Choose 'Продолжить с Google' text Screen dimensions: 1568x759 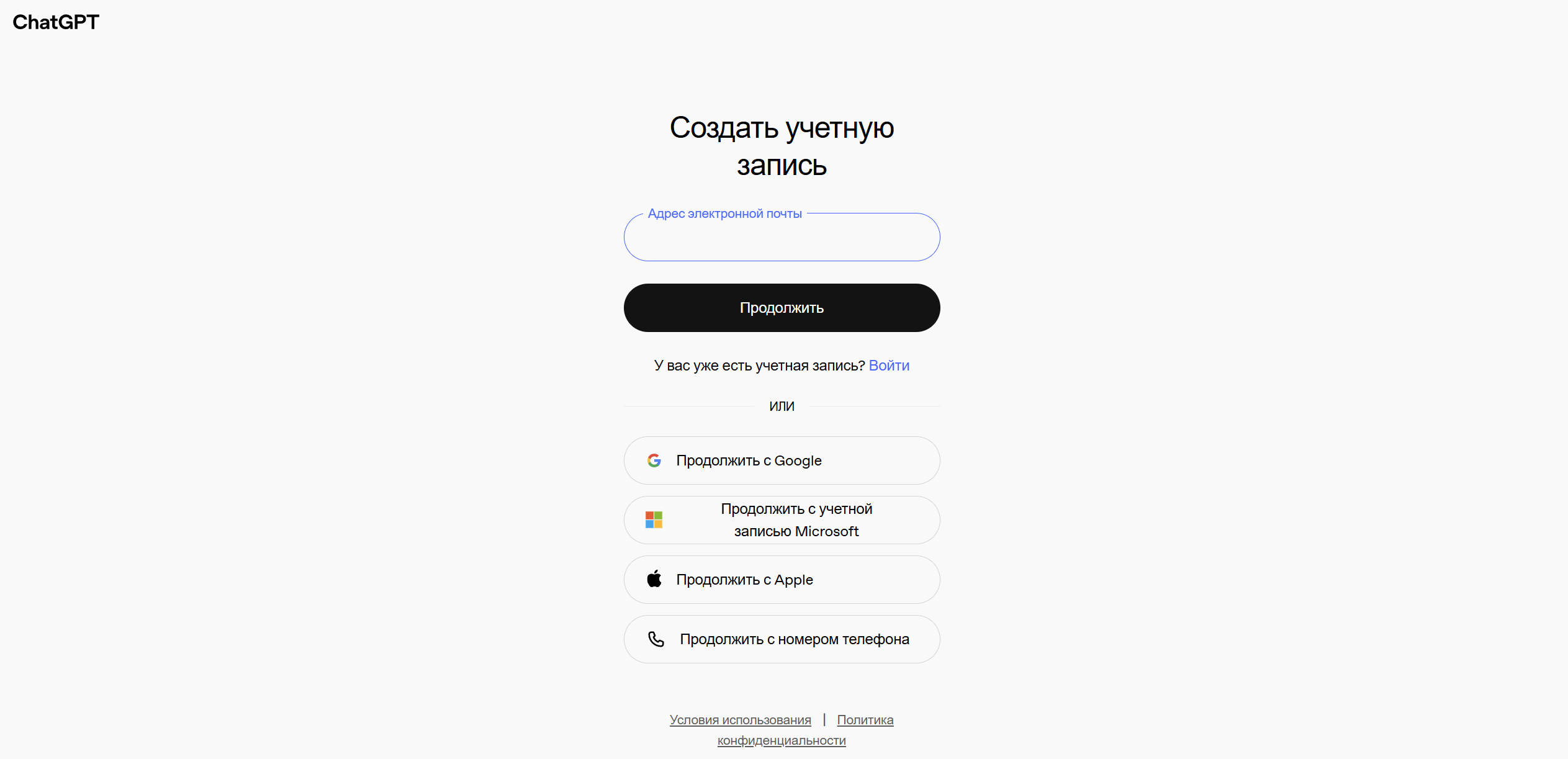749,460
